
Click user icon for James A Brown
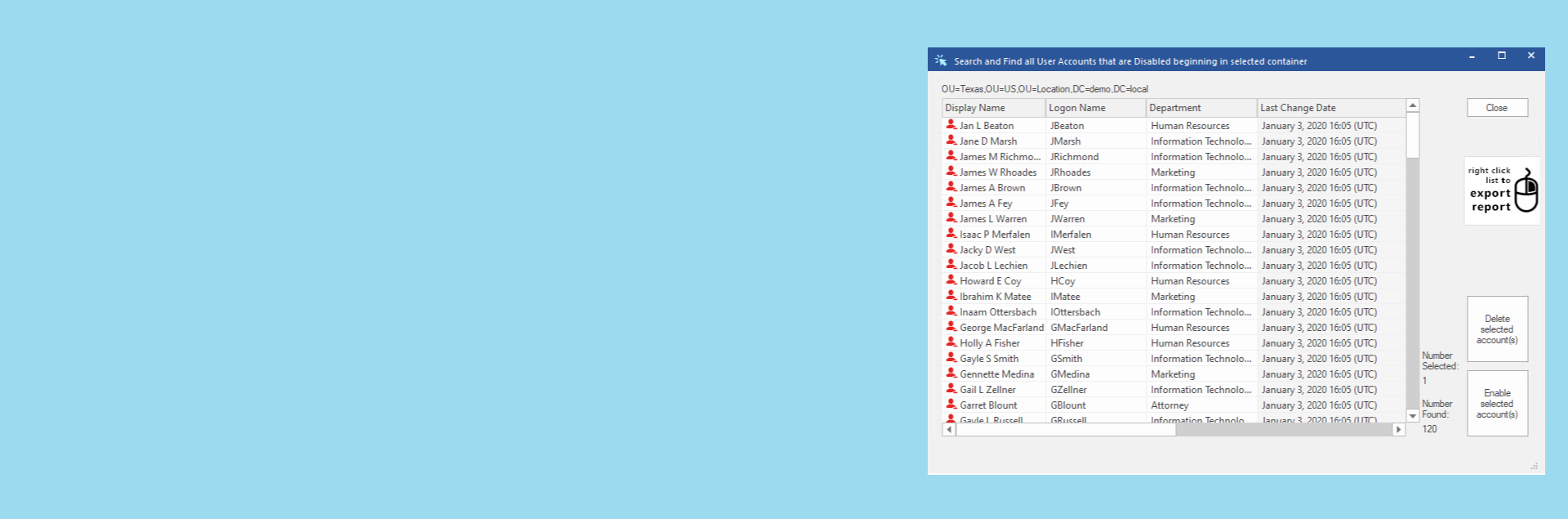(x=951, y=187)
